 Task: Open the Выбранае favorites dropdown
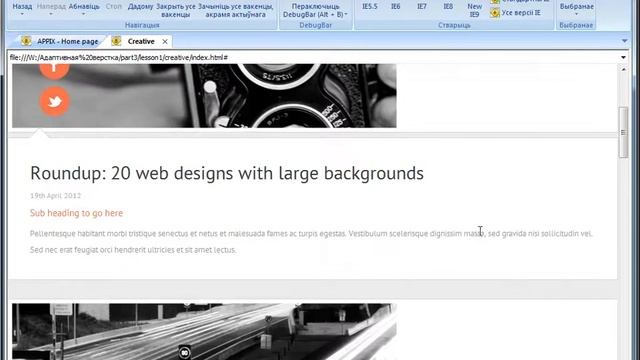pyautogui.click(x=576, y=9)
